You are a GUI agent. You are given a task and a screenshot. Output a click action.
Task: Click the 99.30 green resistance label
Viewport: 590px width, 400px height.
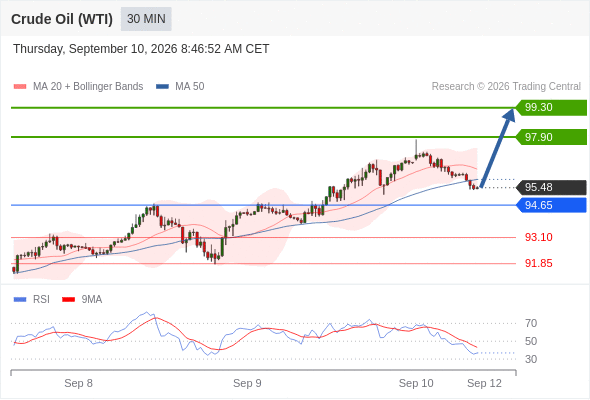point(551,107)
